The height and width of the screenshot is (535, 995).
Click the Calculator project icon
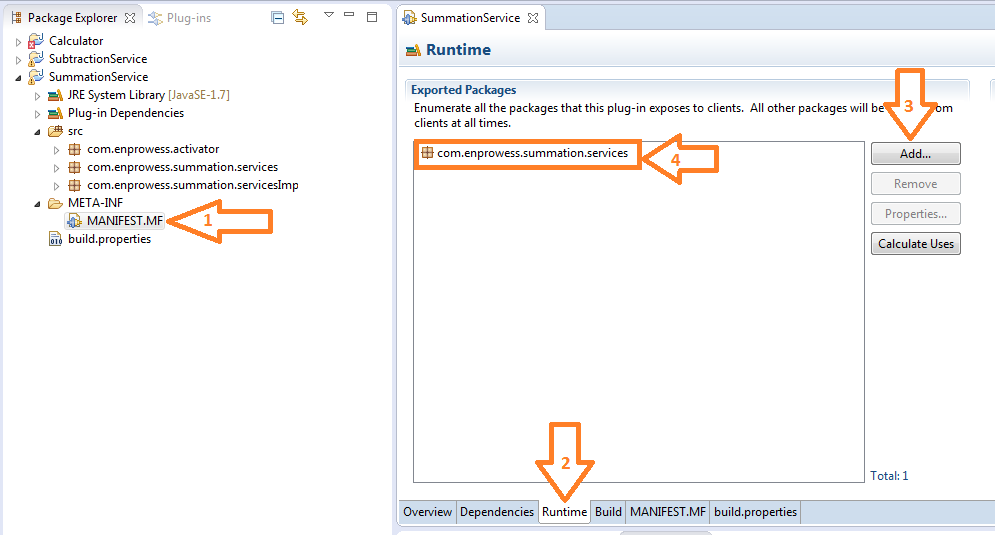[x=37, y=41]
